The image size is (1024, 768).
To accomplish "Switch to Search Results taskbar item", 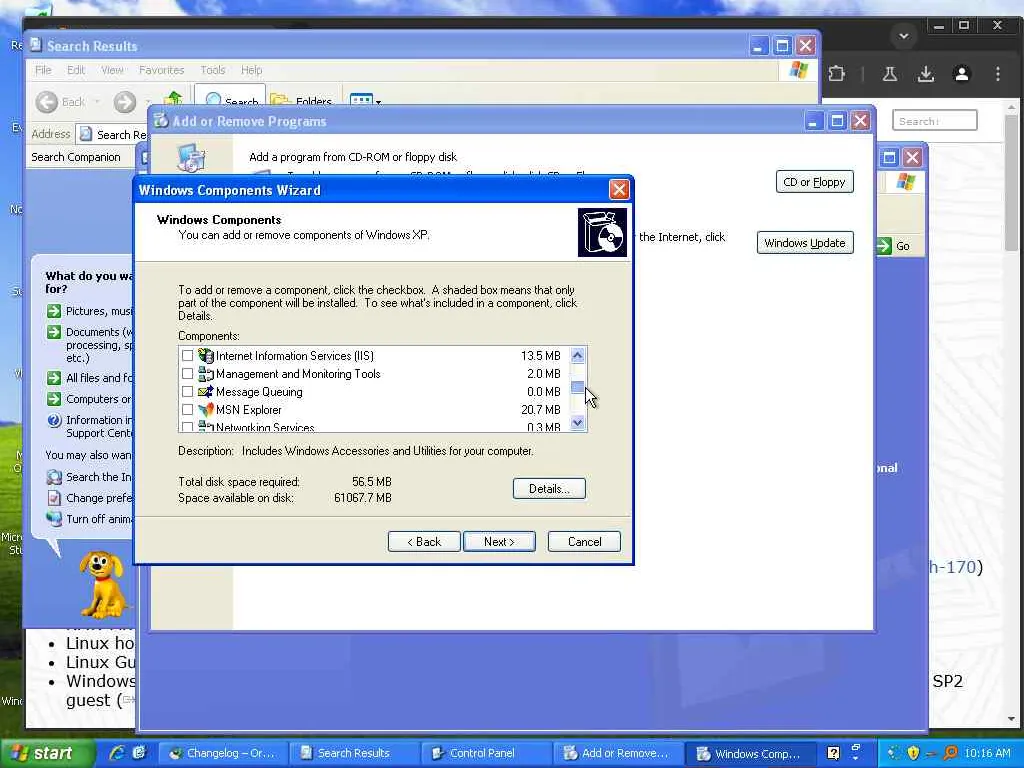I will pyautogui.click(x=353, y=754).
